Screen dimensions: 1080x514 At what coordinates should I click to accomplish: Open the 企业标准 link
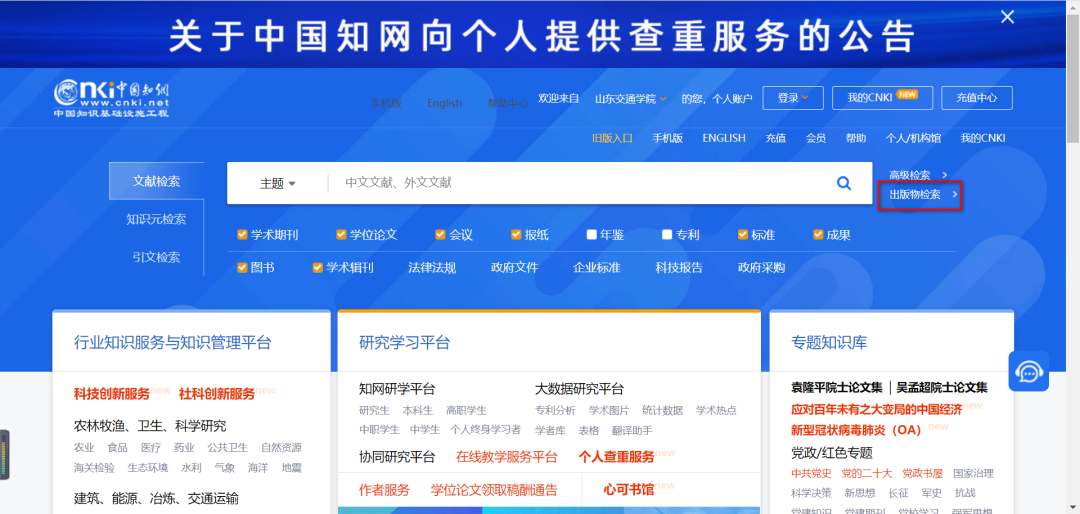click(596, 267)
